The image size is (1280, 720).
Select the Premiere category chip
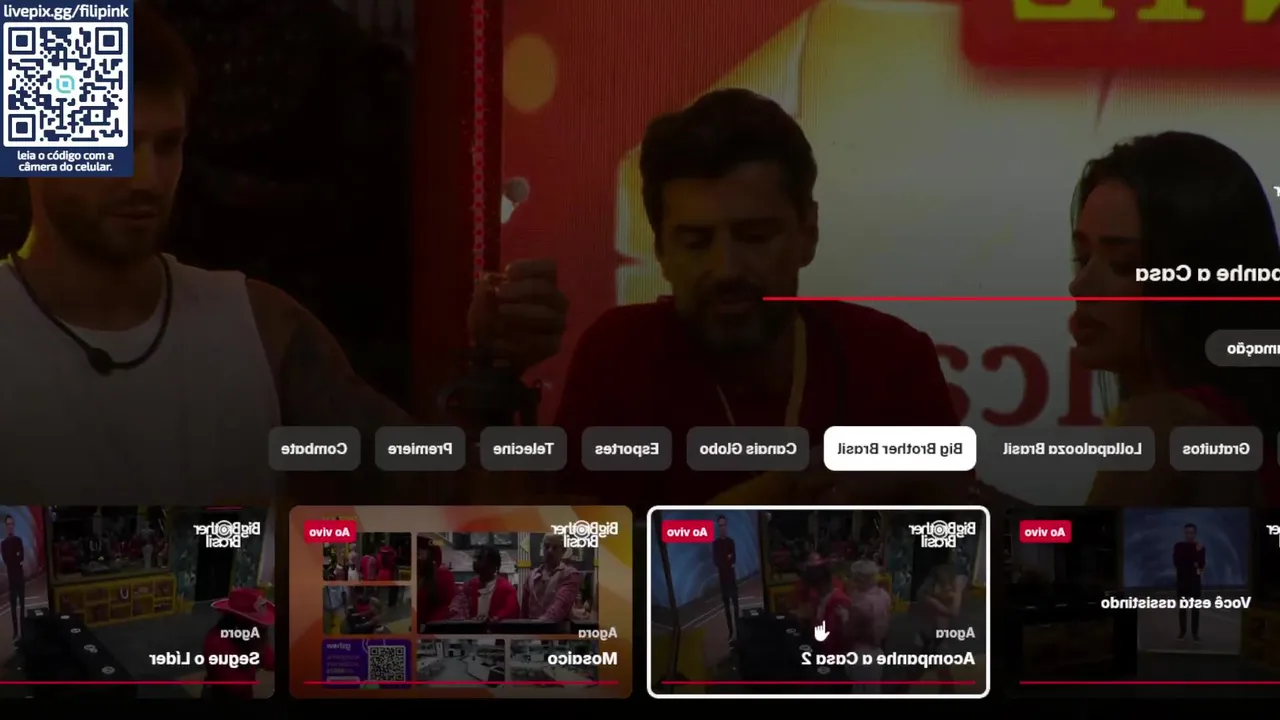(x=420, y=449)
